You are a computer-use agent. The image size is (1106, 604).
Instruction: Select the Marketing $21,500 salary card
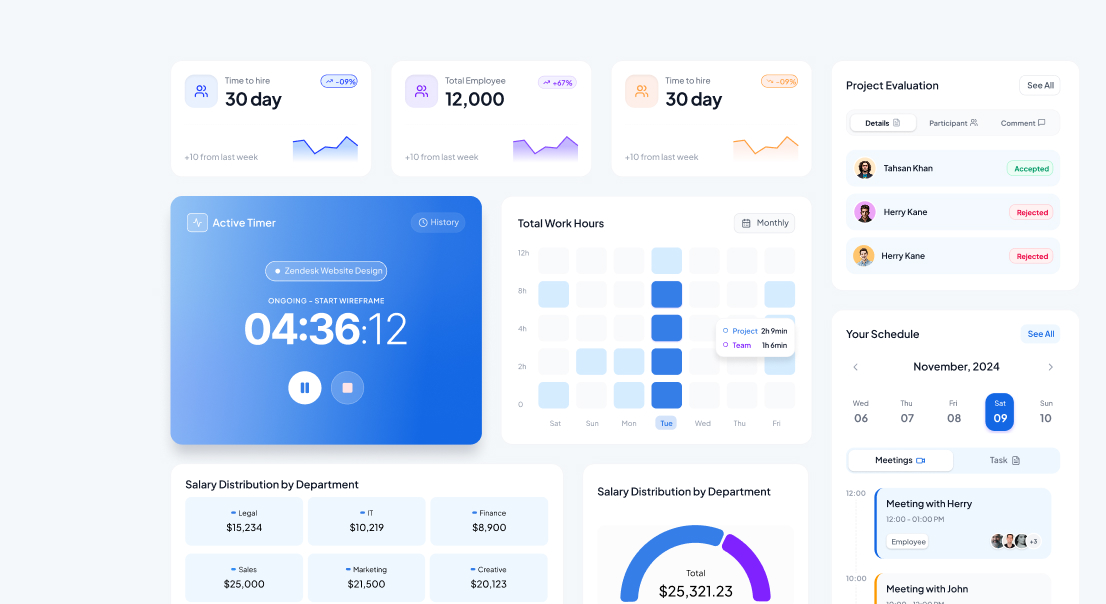(x=367, y=578)
